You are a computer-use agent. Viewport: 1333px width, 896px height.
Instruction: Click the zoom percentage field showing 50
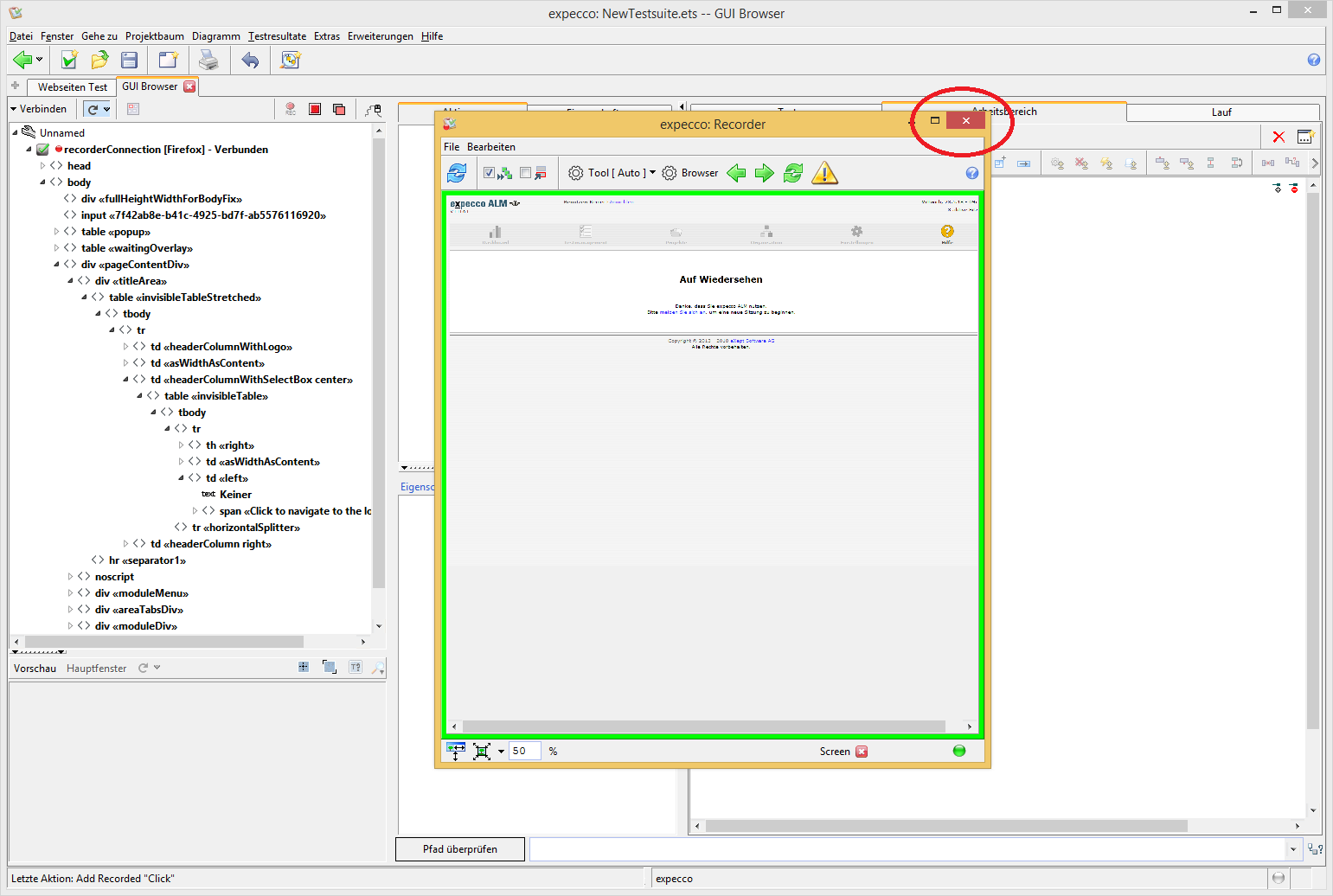point(524,751)
